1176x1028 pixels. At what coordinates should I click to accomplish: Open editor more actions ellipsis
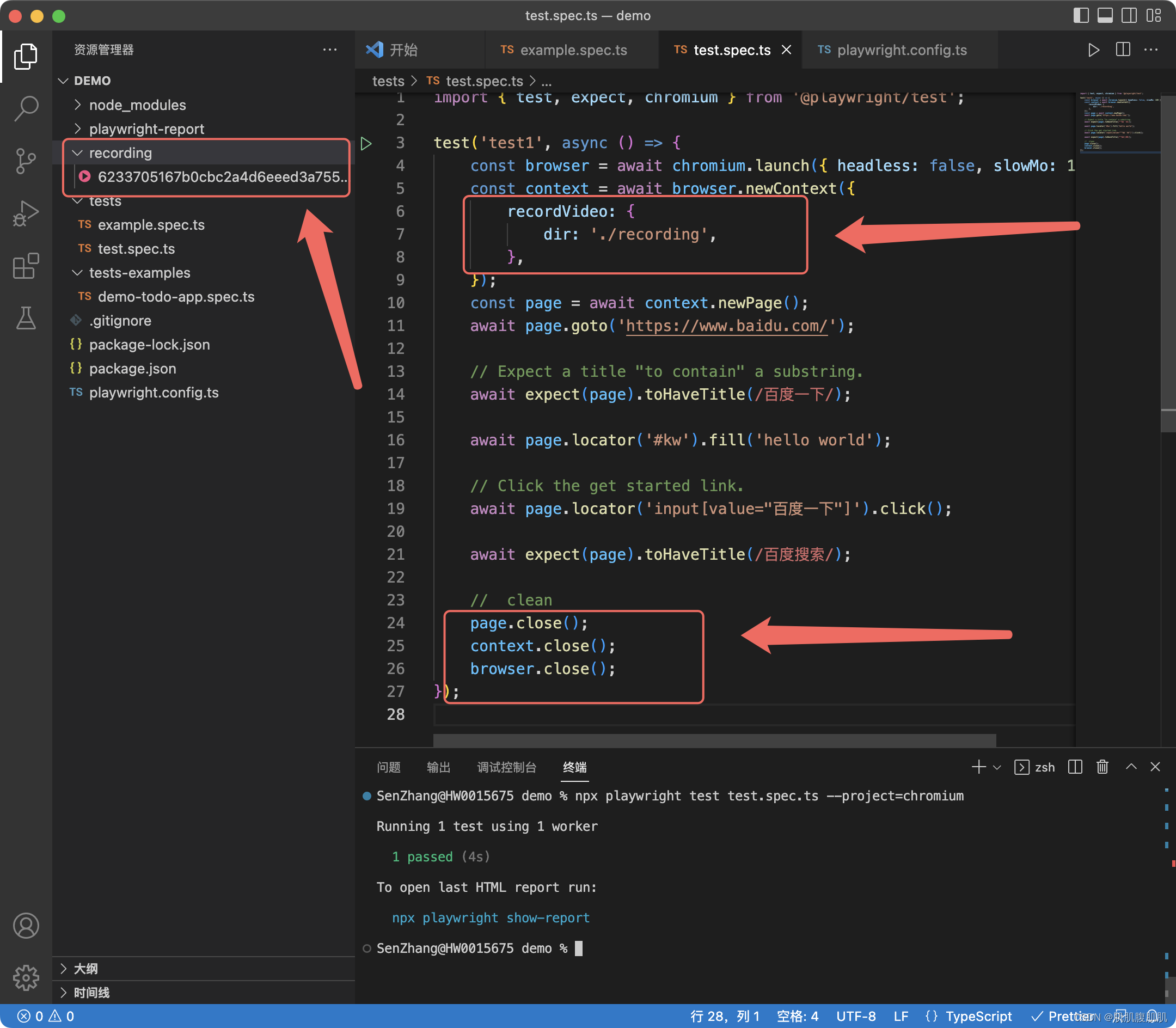[x=1151, y=50]
